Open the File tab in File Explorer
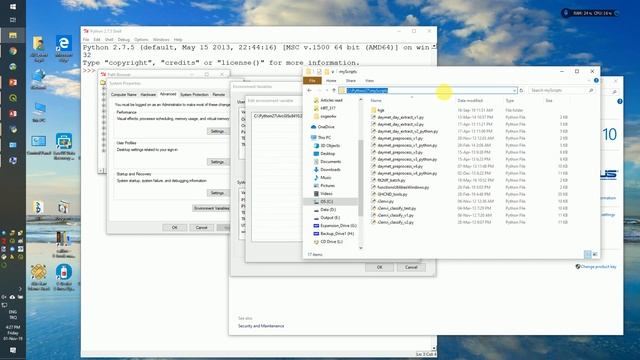Image resolution: width=640 pixels, height=360 pixels. pos(312,80)
